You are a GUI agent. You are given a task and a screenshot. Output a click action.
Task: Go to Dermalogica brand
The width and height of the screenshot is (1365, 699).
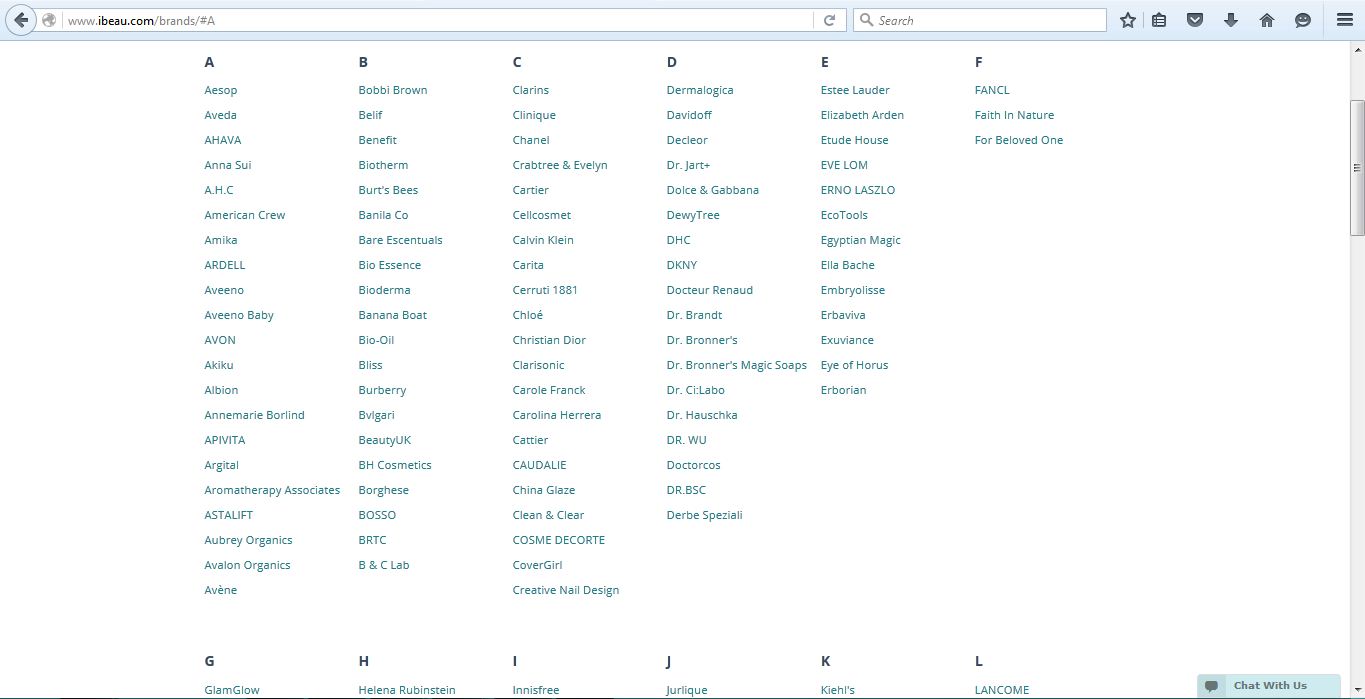pos(700,90)
